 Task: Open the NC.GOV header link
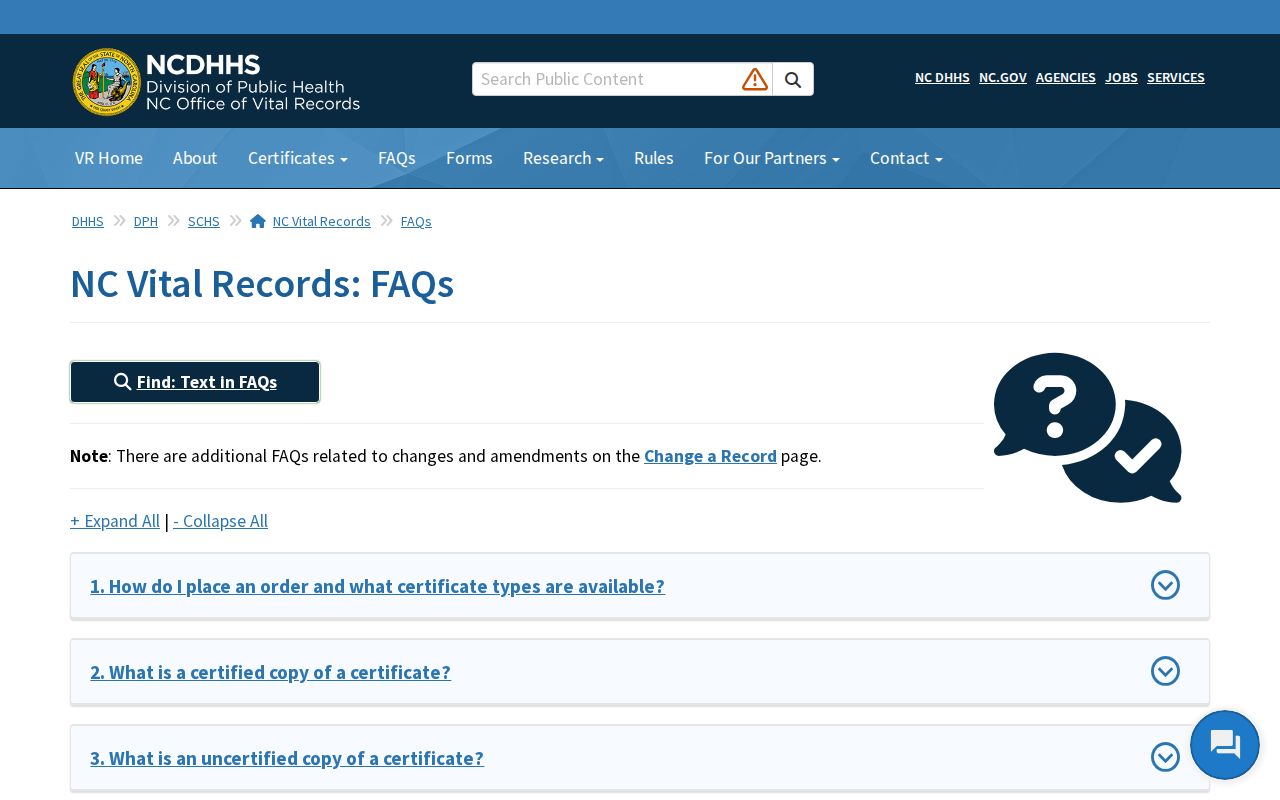click(x=1003, y=77)
